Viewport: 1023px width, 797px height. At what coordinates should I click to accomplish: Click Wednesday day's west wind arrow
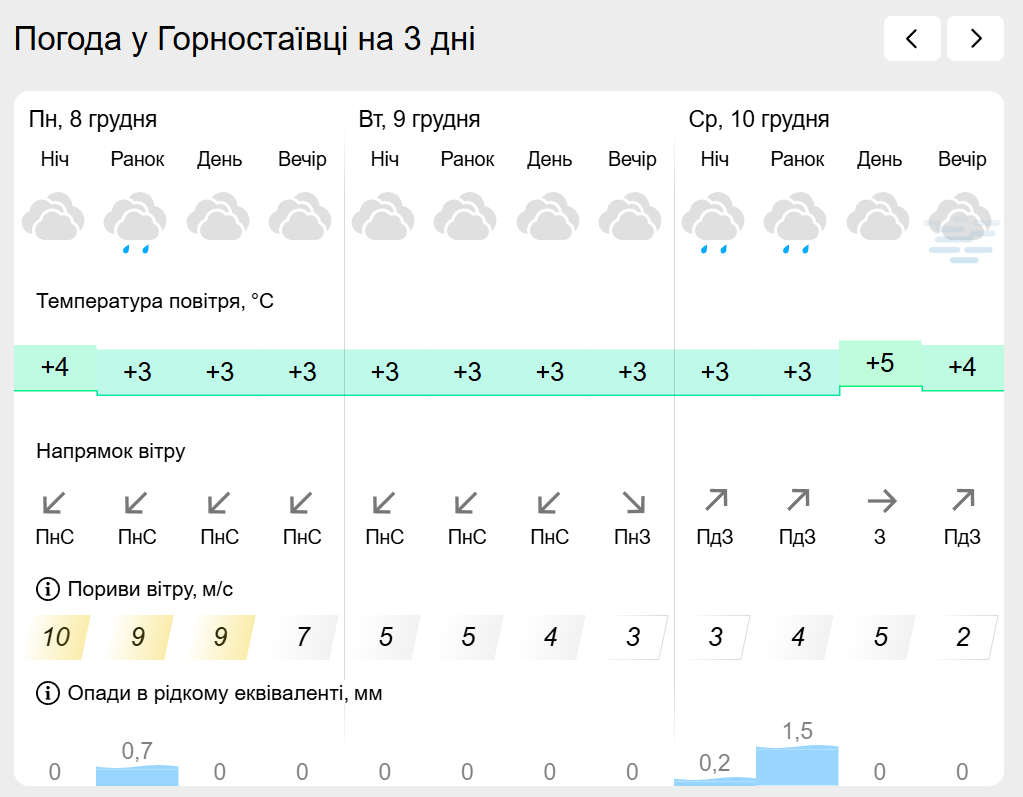coord(880,501)
